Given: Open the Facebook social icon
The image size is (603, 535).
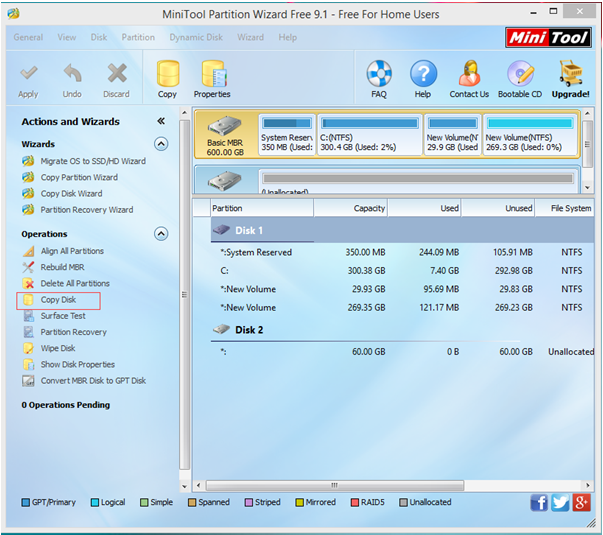Looking at the screenshot, I should [539, 503].
